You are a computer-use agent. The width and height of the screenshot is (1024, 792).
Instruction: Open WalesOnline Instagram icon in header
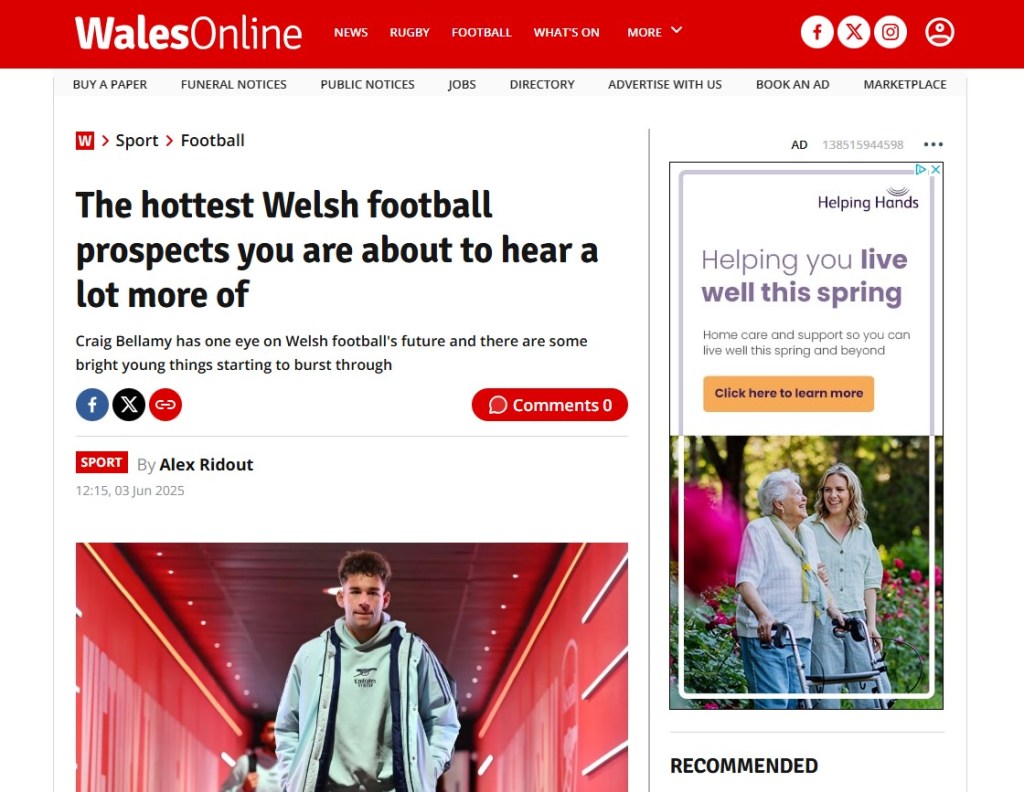(890, 32)
